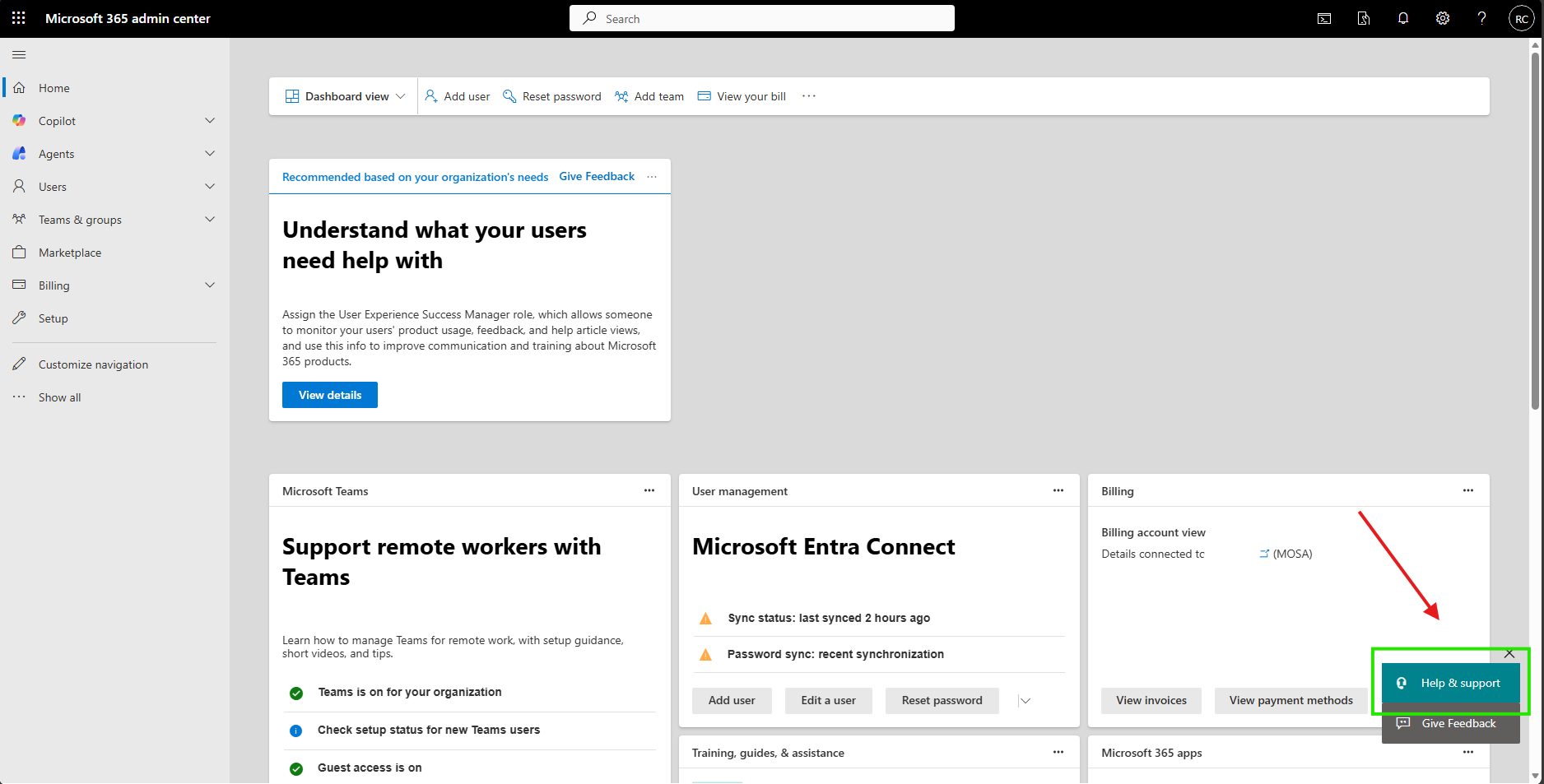
Task: Close the Help & support floating panel
Action: click(x=1509, y=654)
